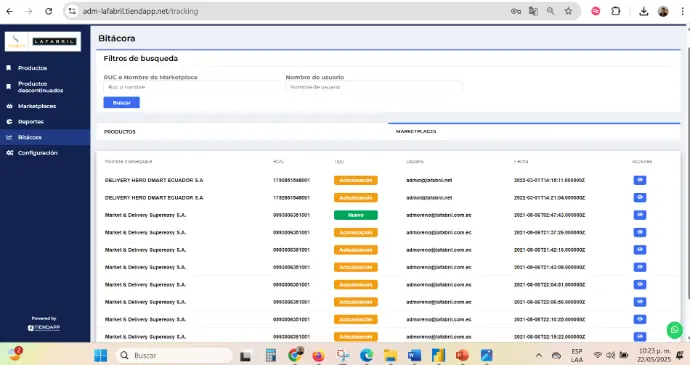The width and height of the screenshot is (690, 365).
Task: View details of 2021-08-06T21:42:10 entry
Action: [x=640, y=250]
